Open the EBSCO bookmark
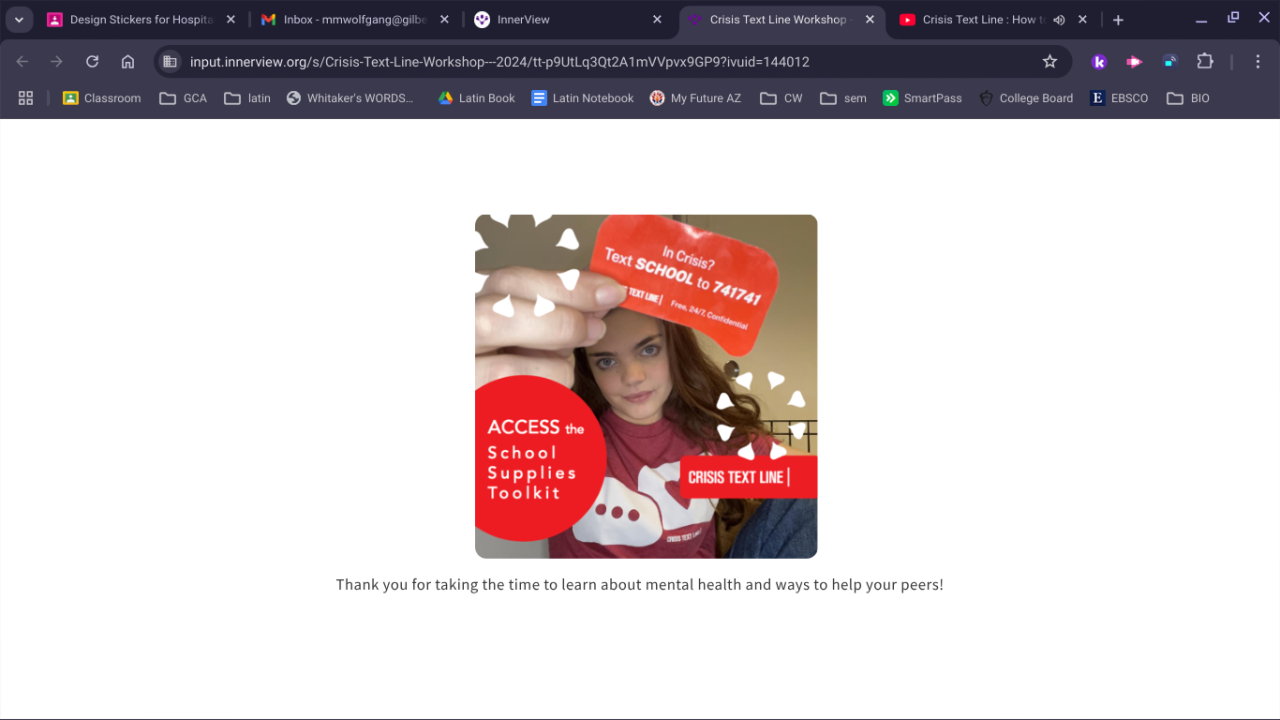Image resolution: width=1280 pixels, height=720 pixels. coord(1119,98)
